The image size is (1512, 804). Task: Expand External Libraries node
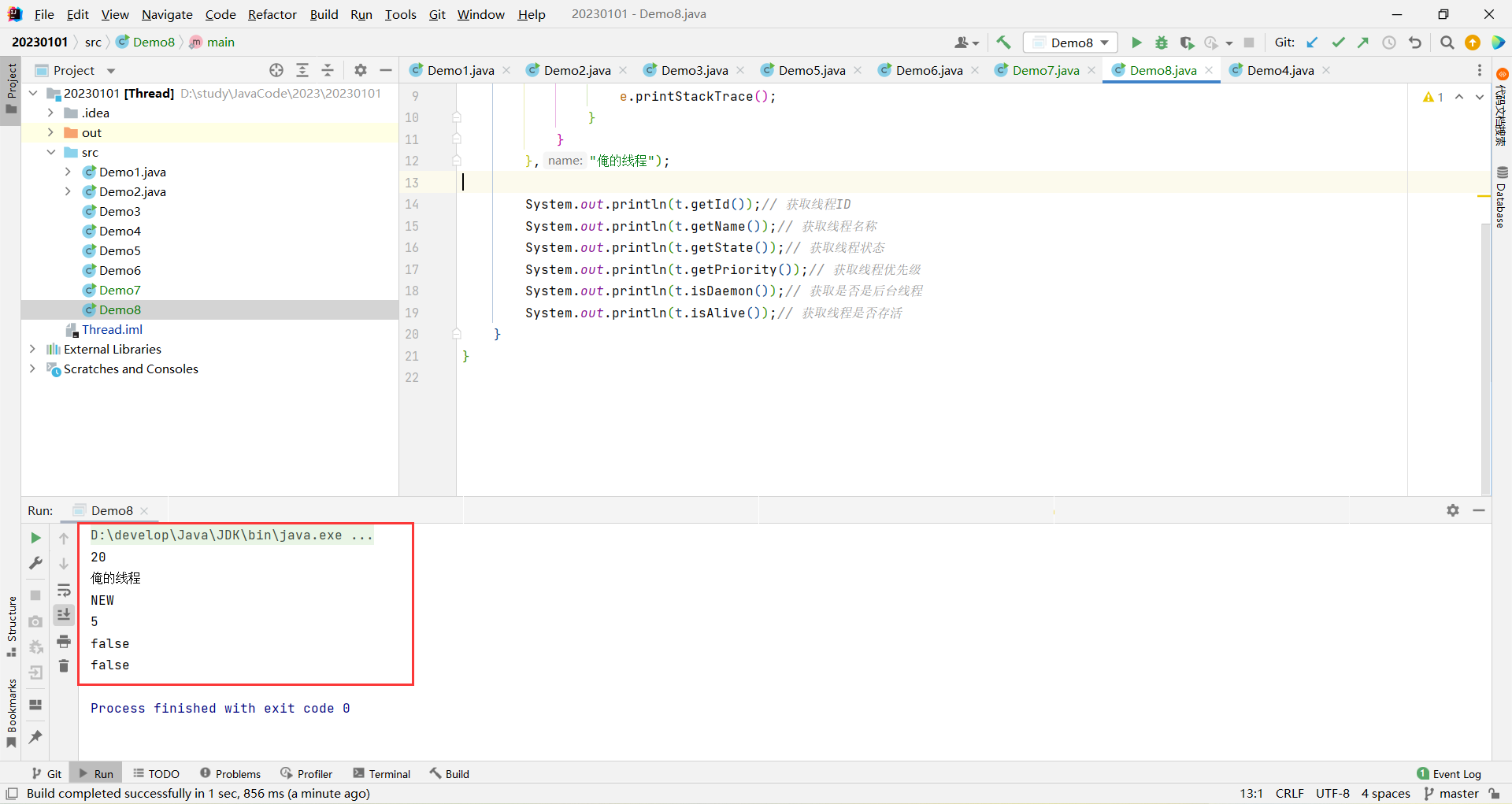point(32,349)
